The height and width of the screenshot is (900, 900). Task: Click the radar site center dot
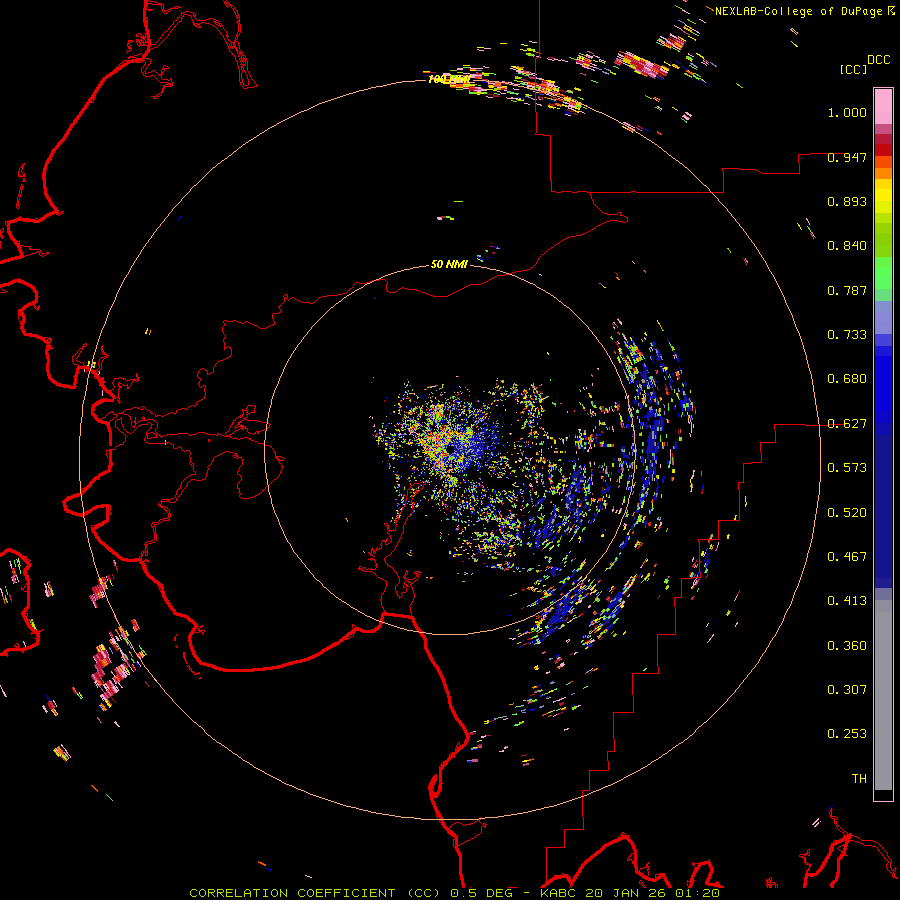coord(451,448)
